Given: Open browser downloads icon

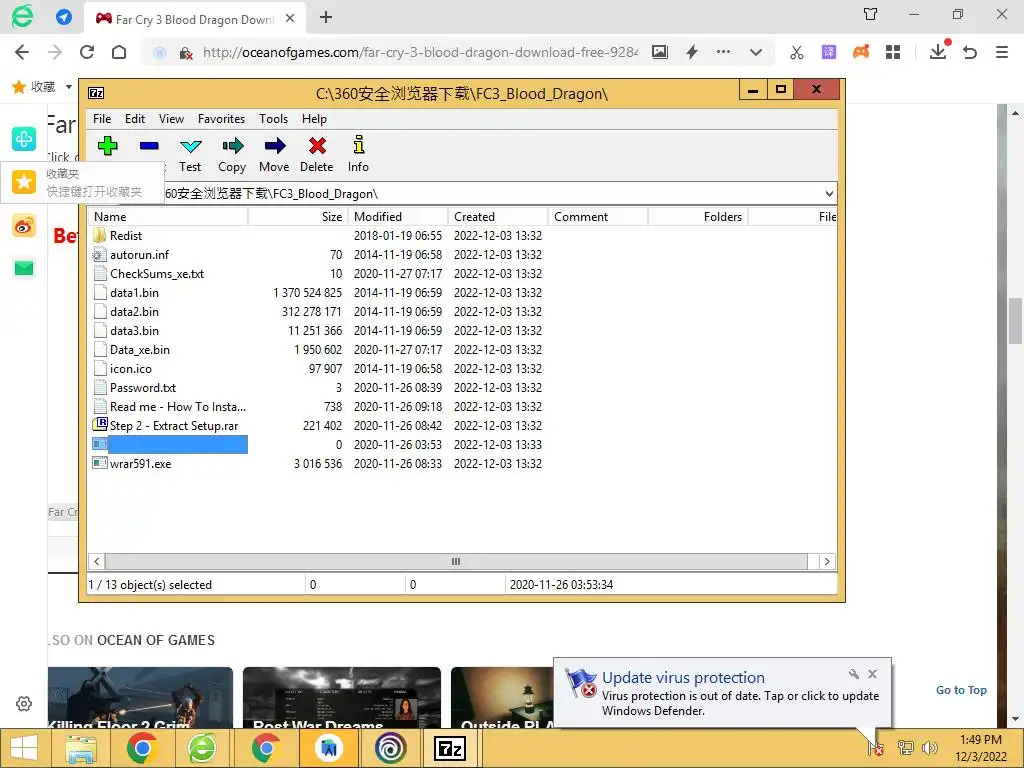Looking at the screenshot, I should 938,51.
